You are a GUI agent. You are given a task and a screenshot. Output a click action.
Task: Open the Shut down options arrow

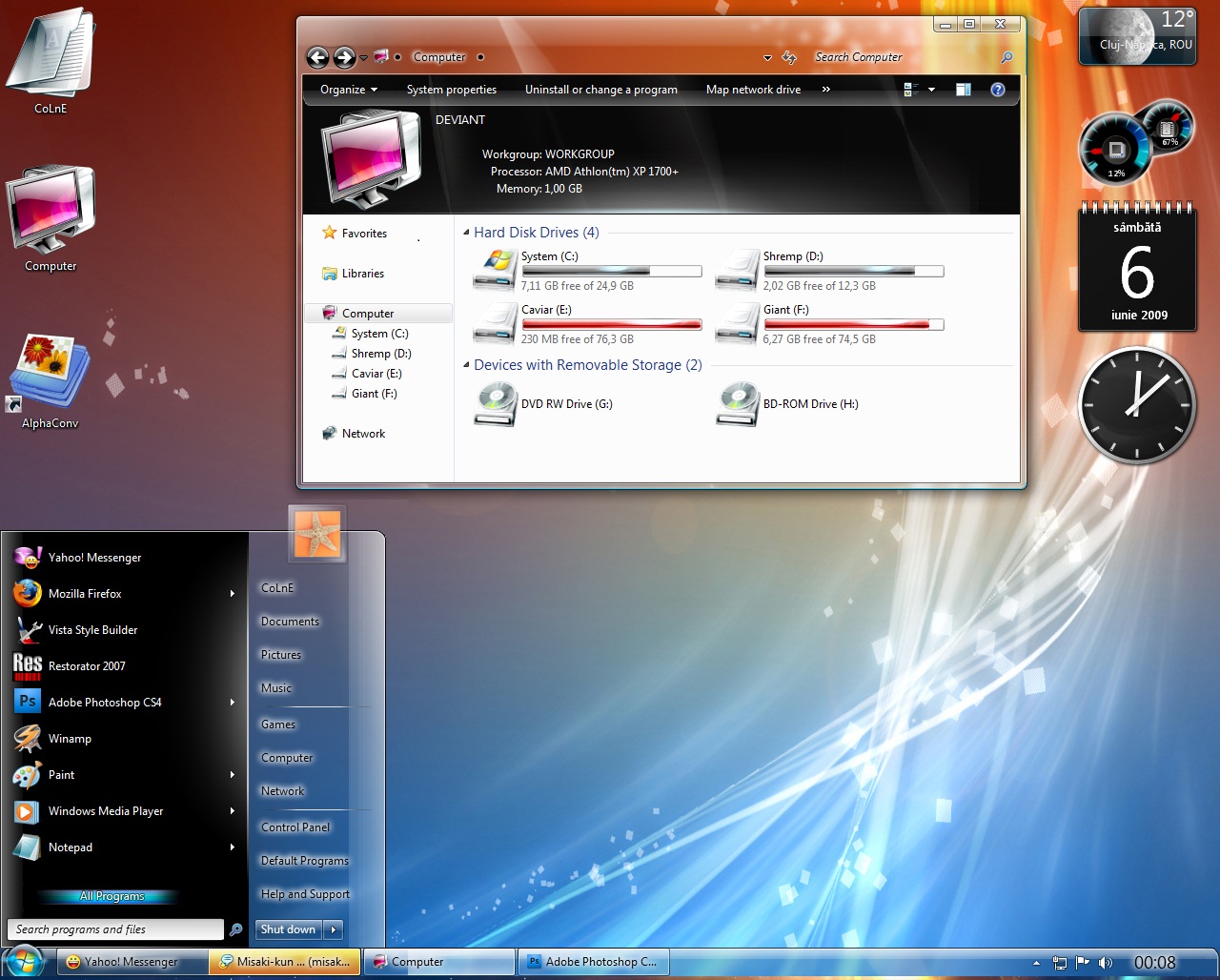tap(333, 929)
